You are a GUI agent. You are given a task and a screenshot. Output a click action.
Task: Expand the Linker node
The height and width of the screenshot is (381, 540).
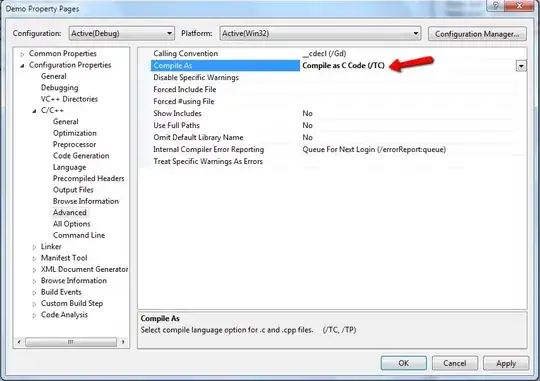coord(34,247)
